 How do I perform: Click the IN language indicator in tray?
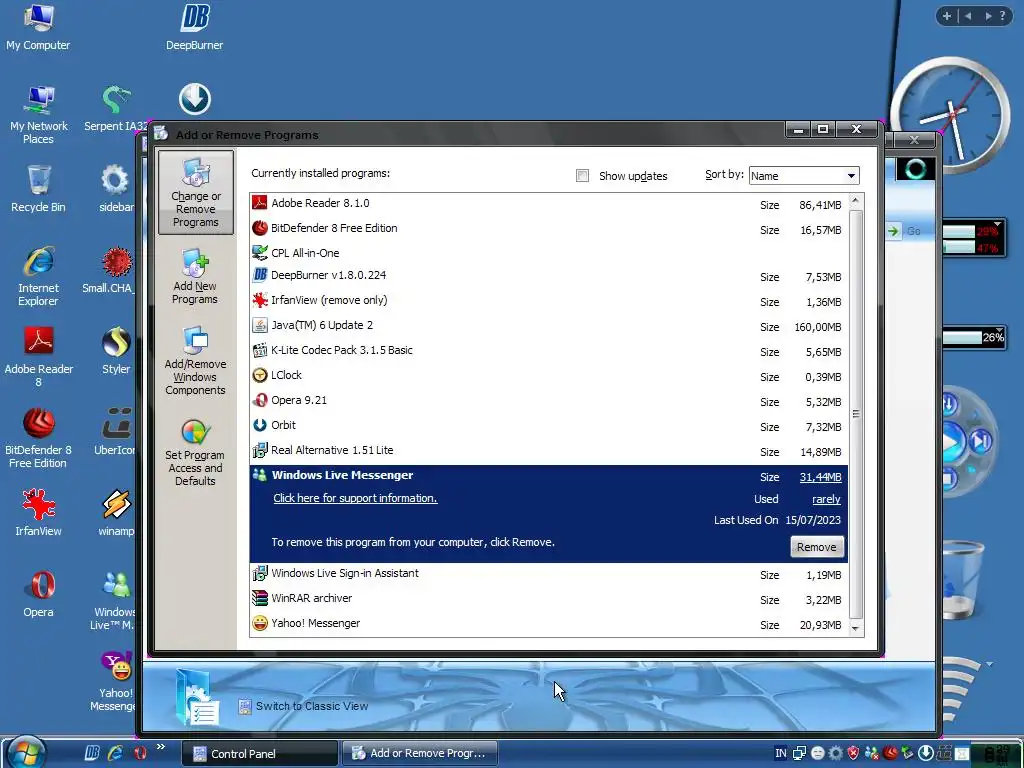click(x=780, y=753)
